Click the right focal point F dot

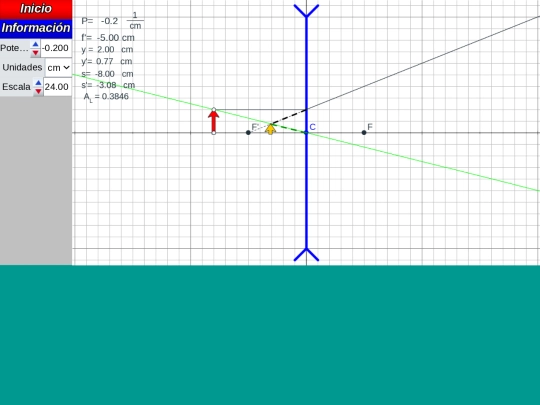(x=364, y=133)
